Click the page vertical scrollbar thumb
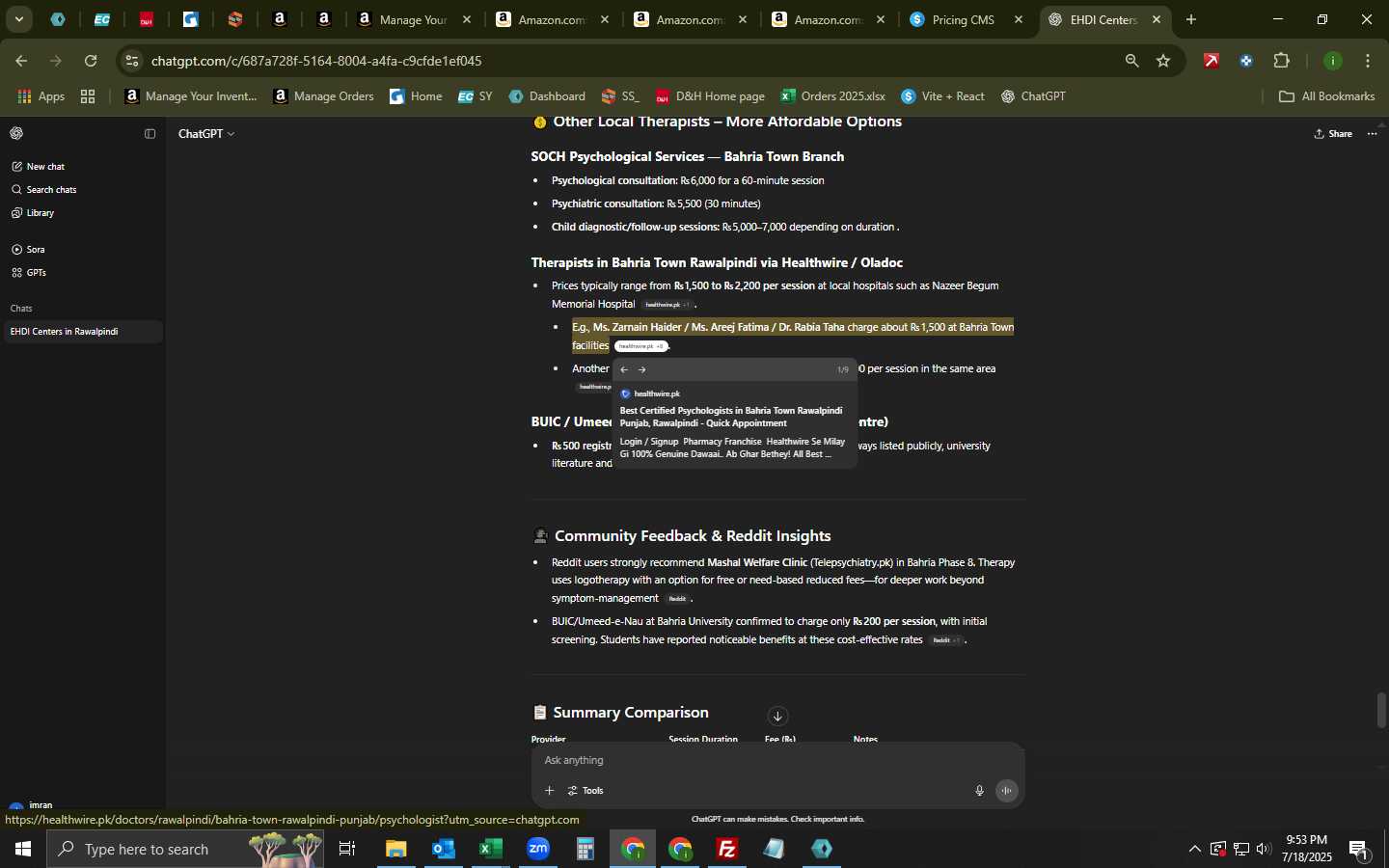This screenshot has height=868, width=1389. pyautogui.click(x=1381, y=711)
